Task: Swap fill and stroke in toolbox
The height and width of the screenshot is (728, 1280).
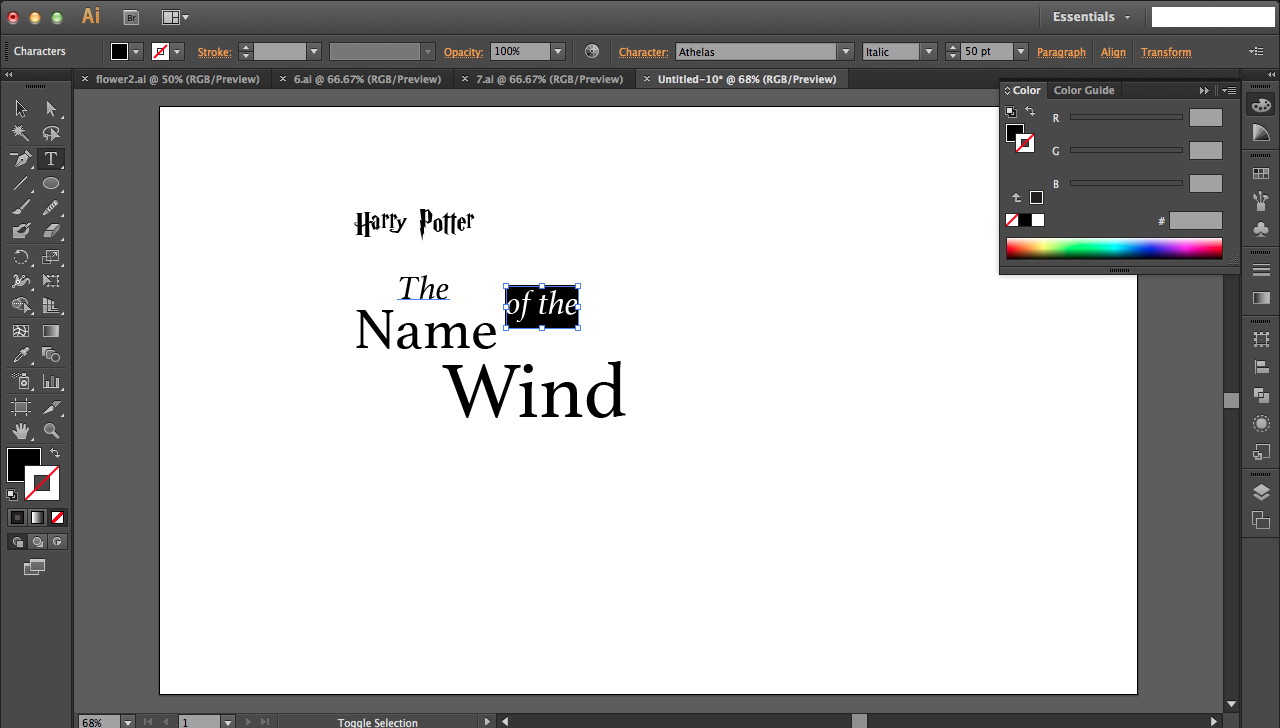Action: 55,454
